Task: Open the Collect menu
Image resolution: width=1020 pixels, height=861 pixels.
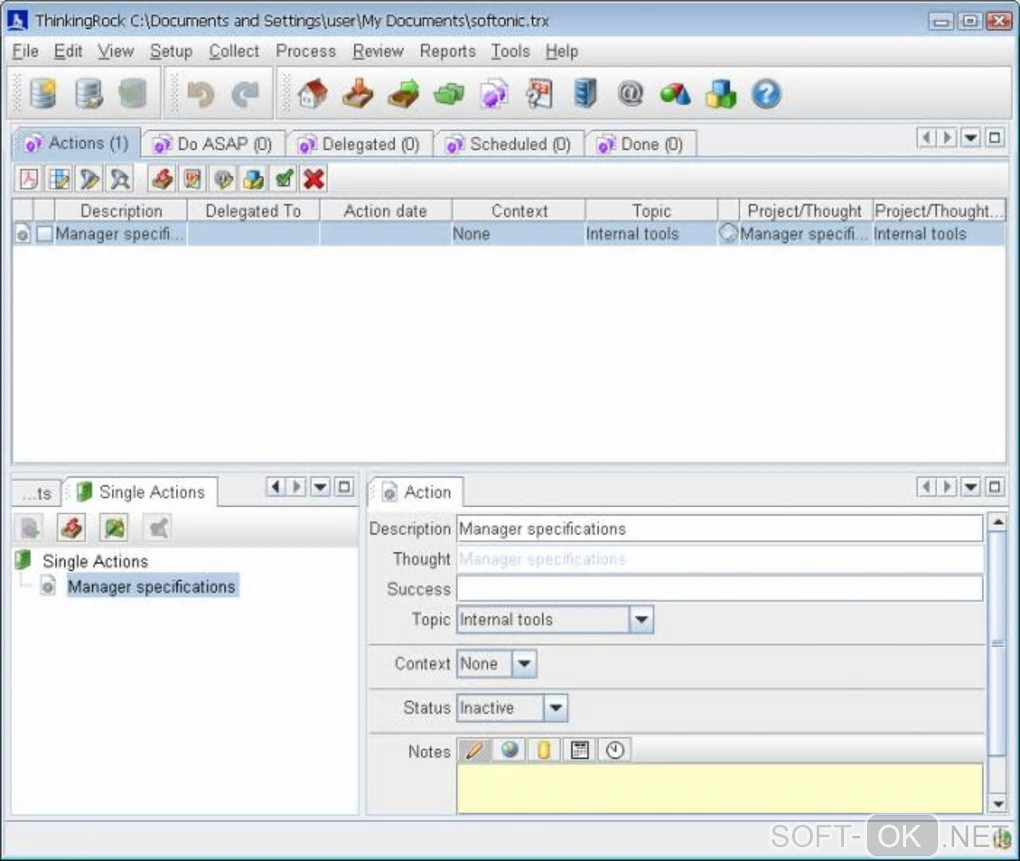Action: 234,51
